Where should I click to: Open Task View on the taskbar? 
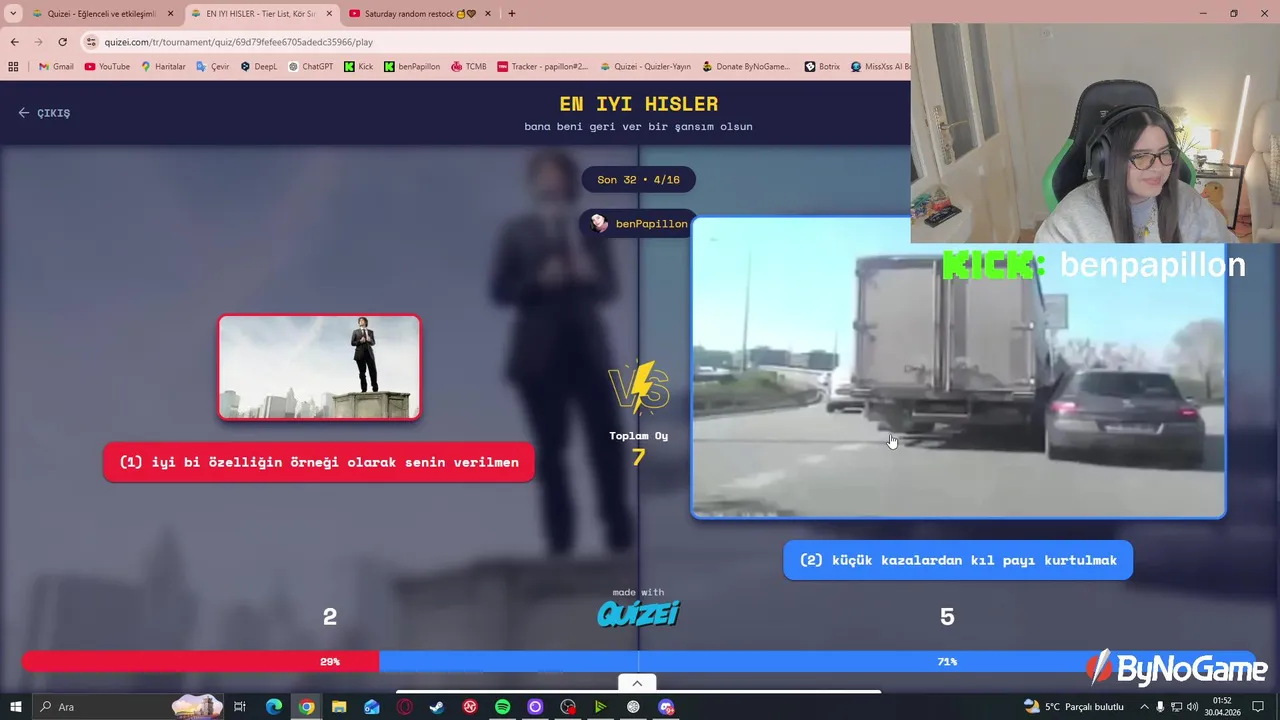point(240,707)
